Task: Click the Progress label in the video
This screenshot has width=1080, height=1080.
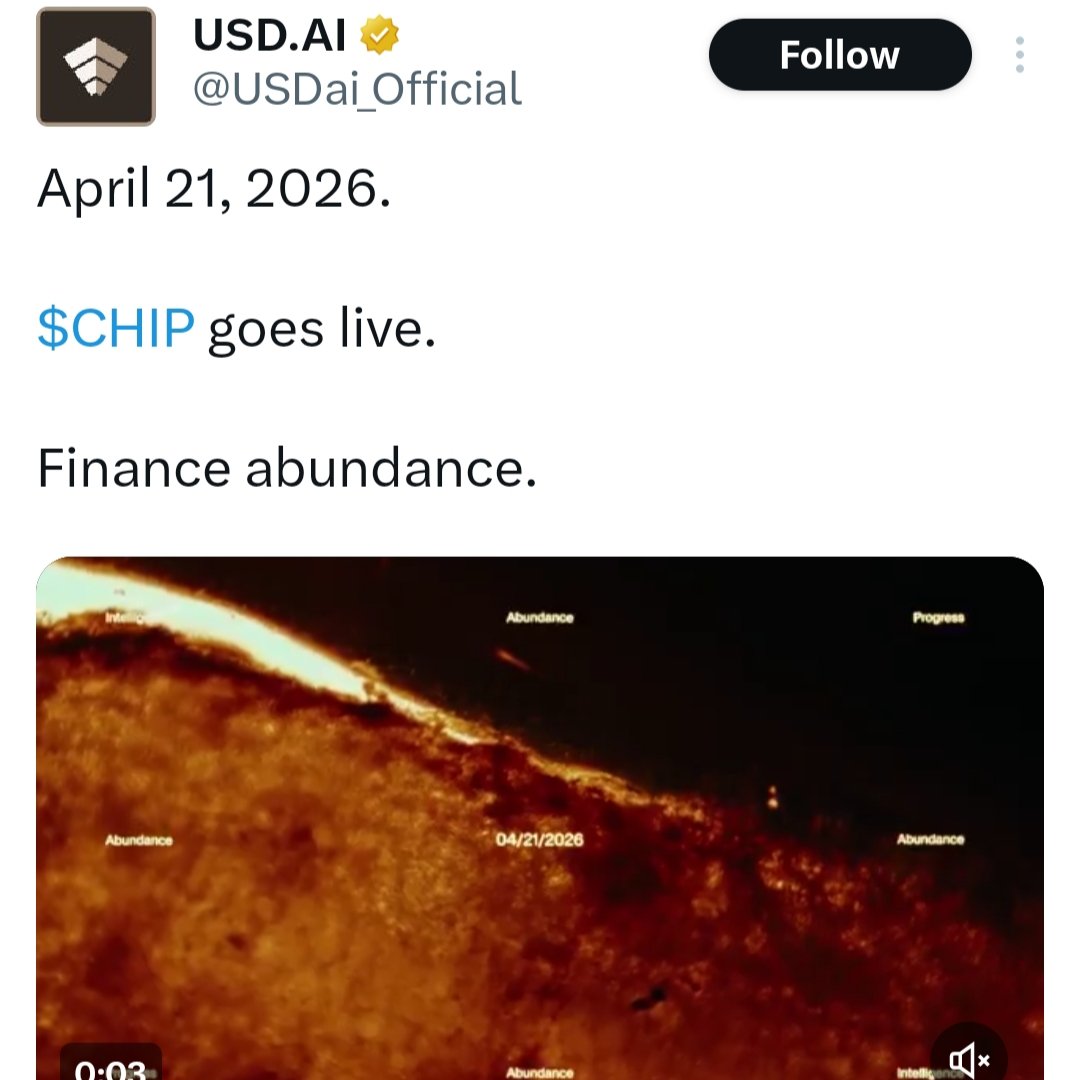Action: click(938, 618)
